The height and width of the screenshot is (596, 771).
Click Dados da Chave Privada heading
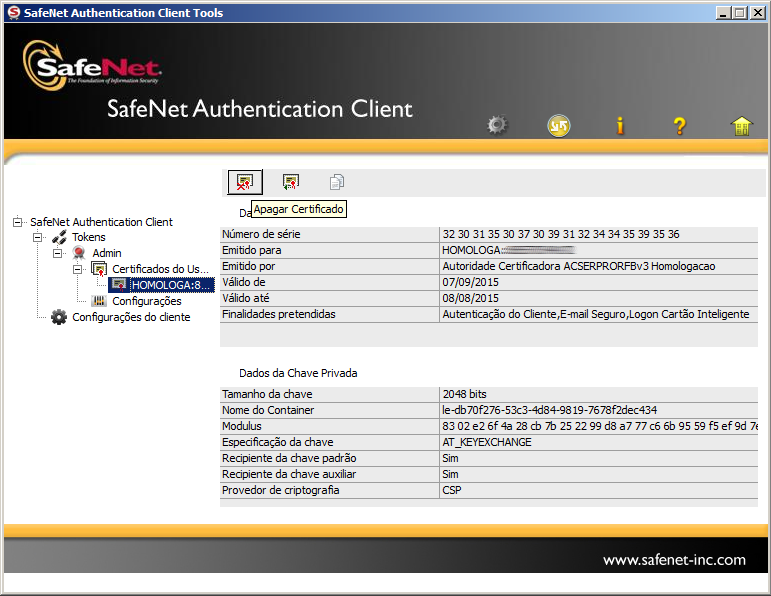tap(298, 373)
